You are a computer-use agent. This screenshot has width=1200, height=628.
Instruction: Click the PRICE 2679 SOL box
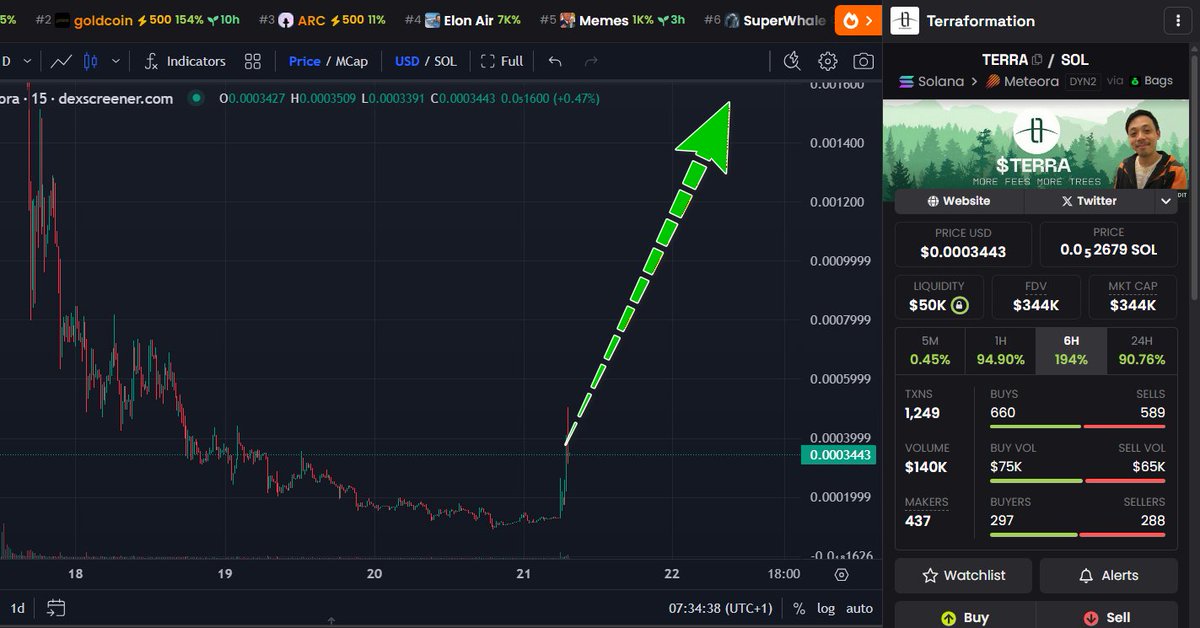click(1108, 244)
